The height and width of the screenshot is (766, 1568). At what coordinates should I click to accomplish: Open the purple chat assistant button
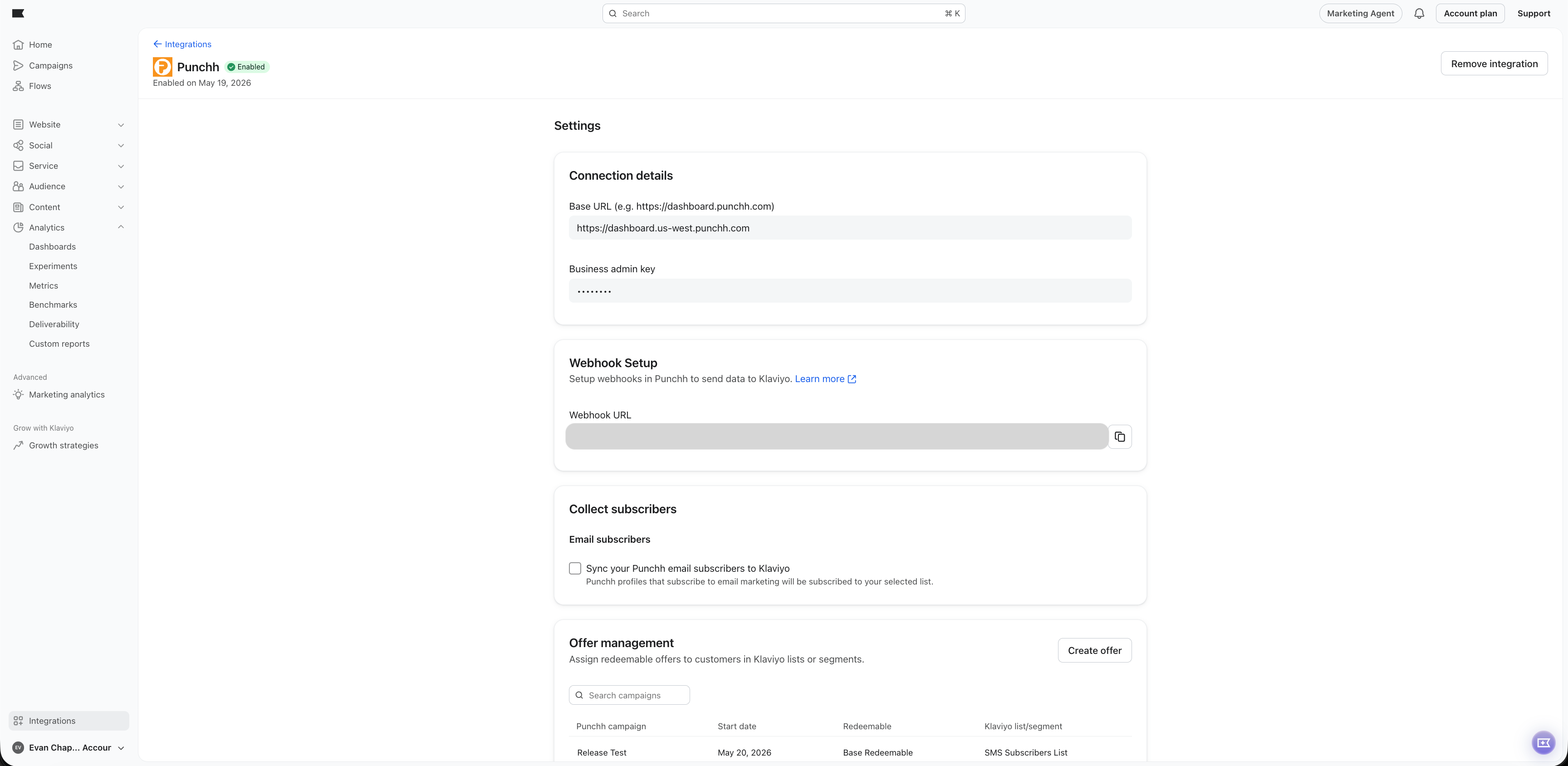tap(1543, 742)
